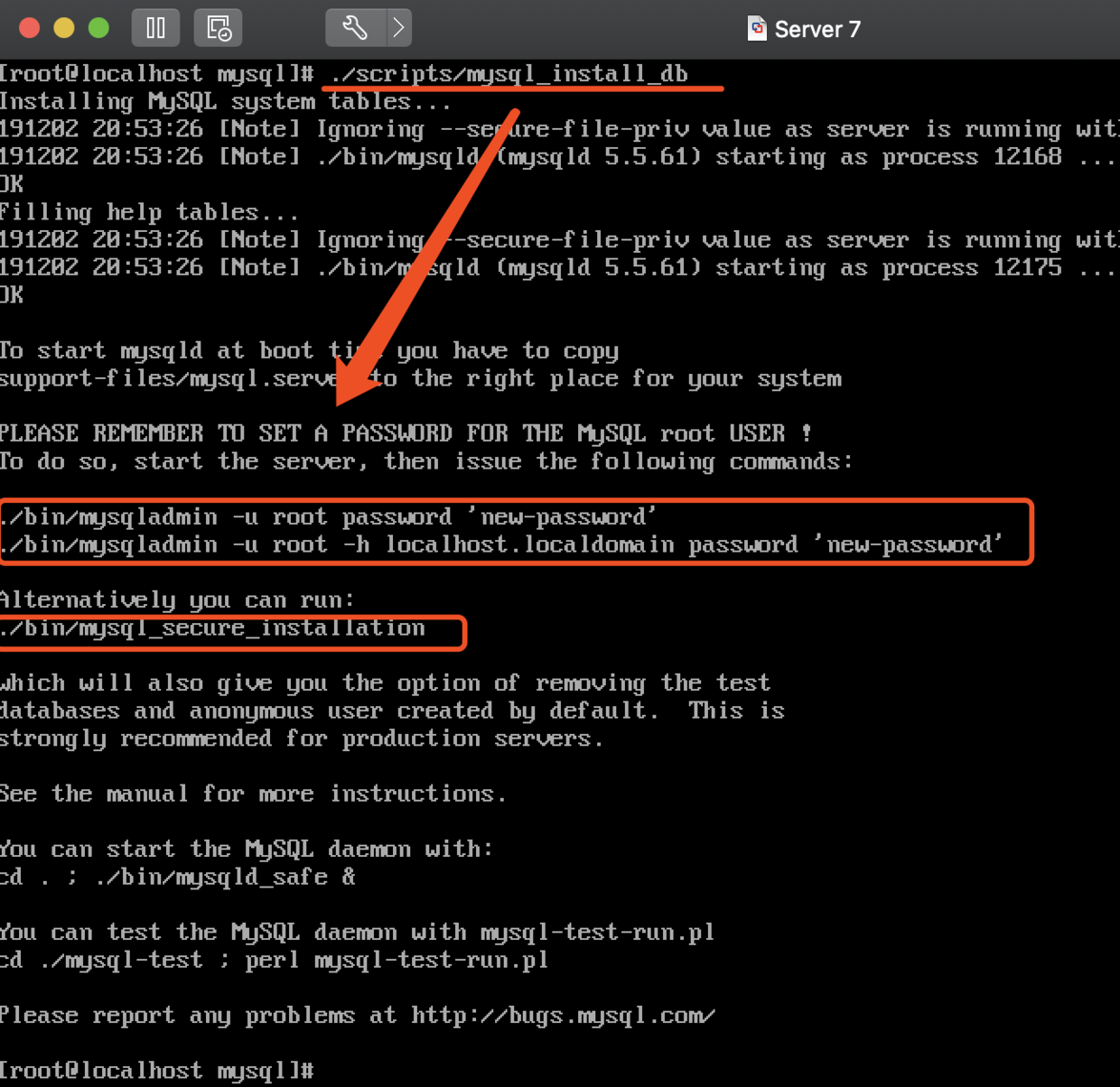1120x1087 pixels.
Task: Select the underlined mysql_install_db command
Action: coord(506,73)
